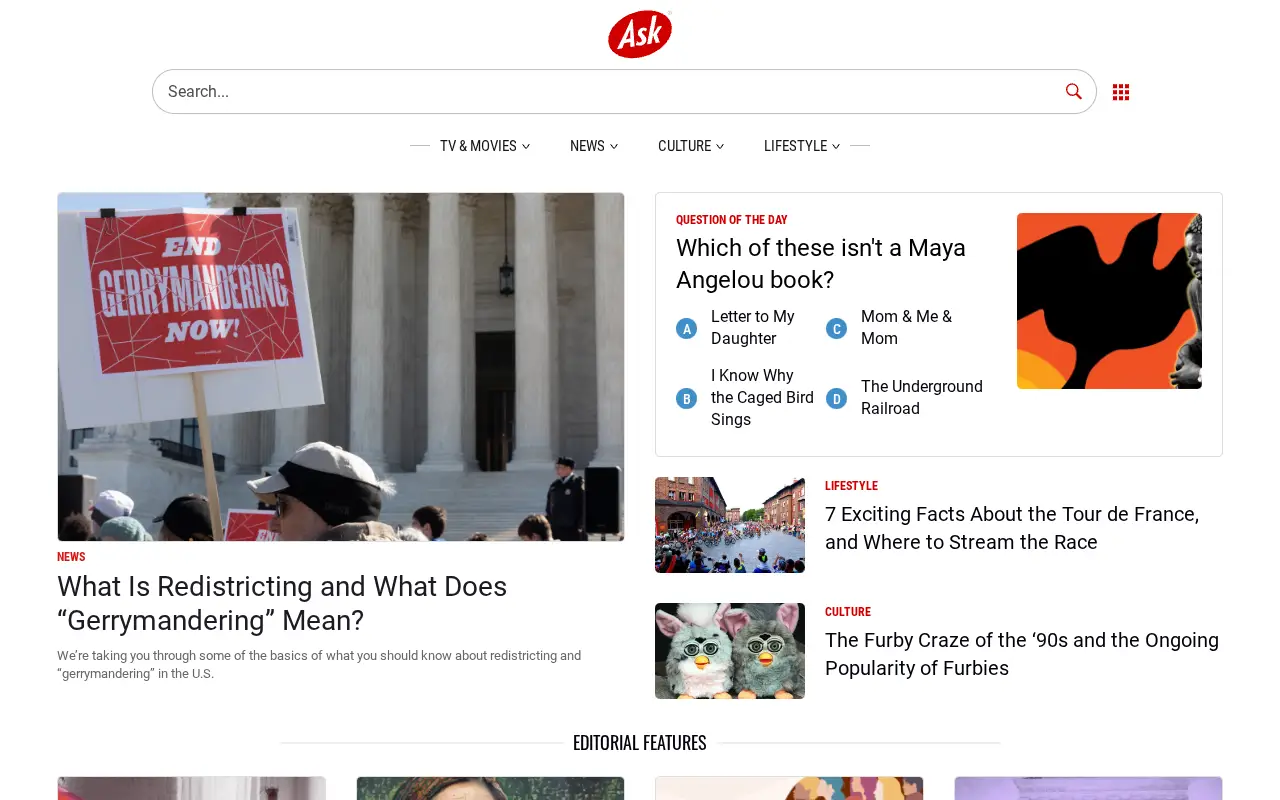This screenshot has height=800, width=1280.
Task: Click the red NEWS category tag
Action: [71, 557]
